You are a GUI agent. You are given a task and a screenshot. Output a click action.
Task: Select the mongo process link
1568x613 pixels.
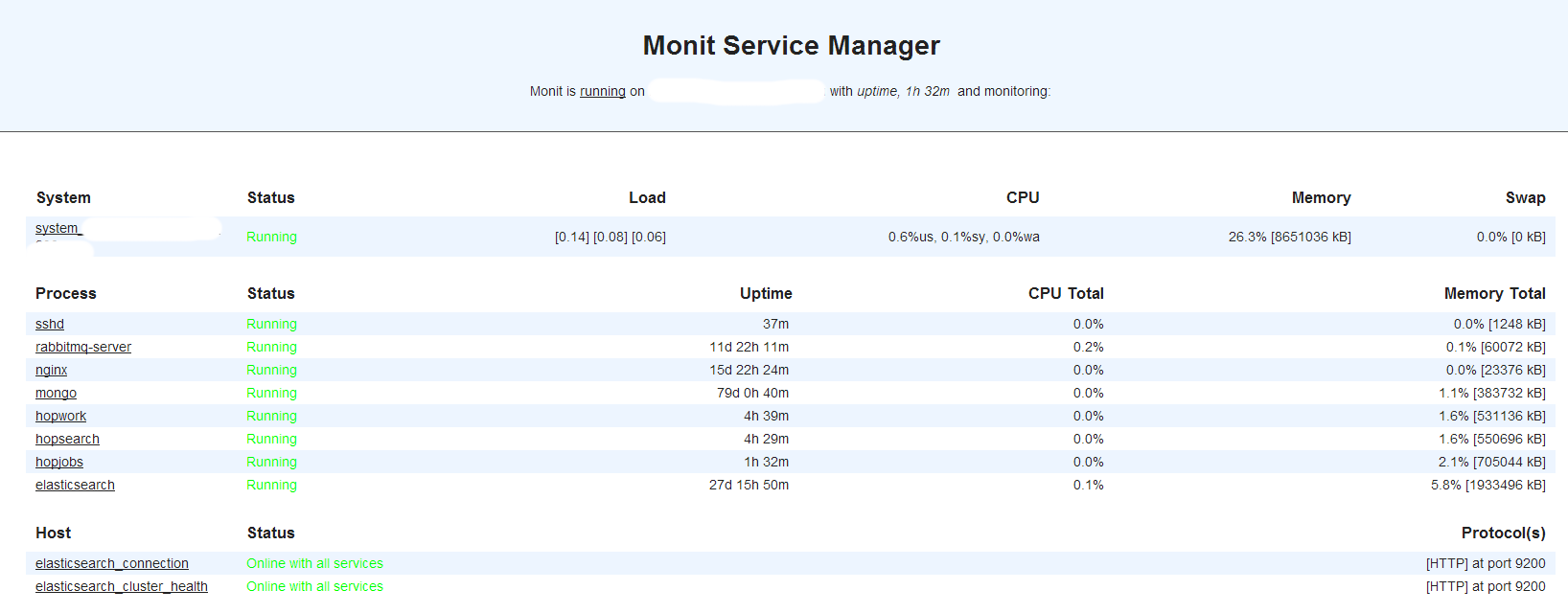[x=56, y=394]
